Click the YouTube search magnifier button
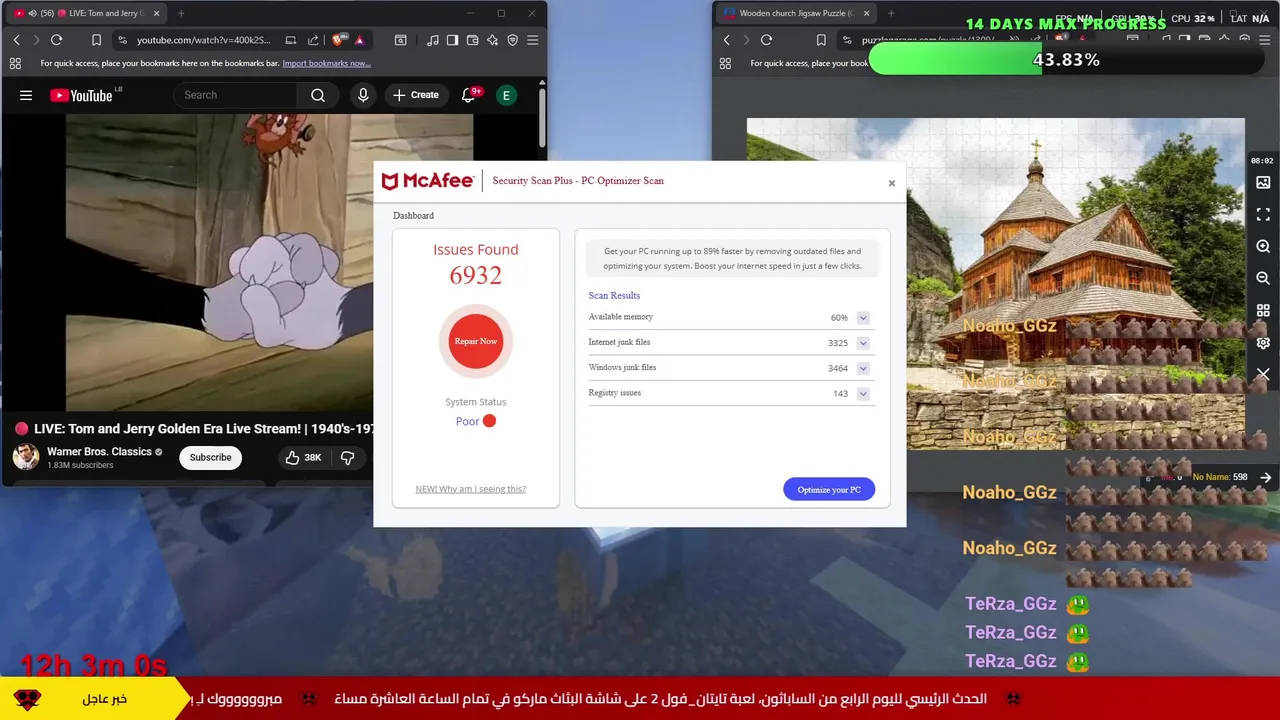The width and height of the screenshot is (1280, 720). pos(318,95)
